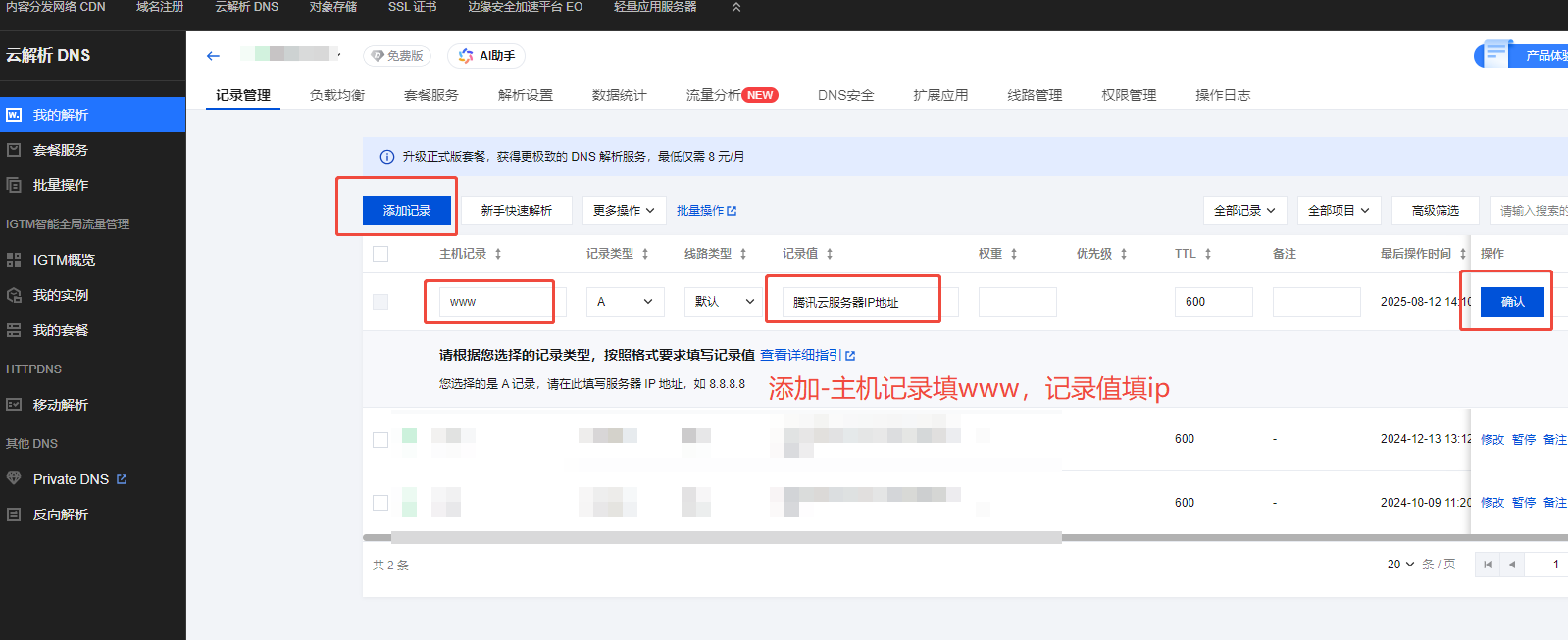The width and height of the screenshot is (1568, 640).
Task: Click the 批量操作 external link icon
Action: (732, 211)
